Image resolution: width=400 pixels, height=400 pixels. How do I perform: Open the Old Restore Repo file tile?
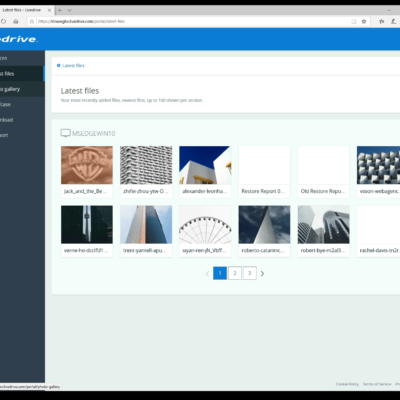[323, 172]
